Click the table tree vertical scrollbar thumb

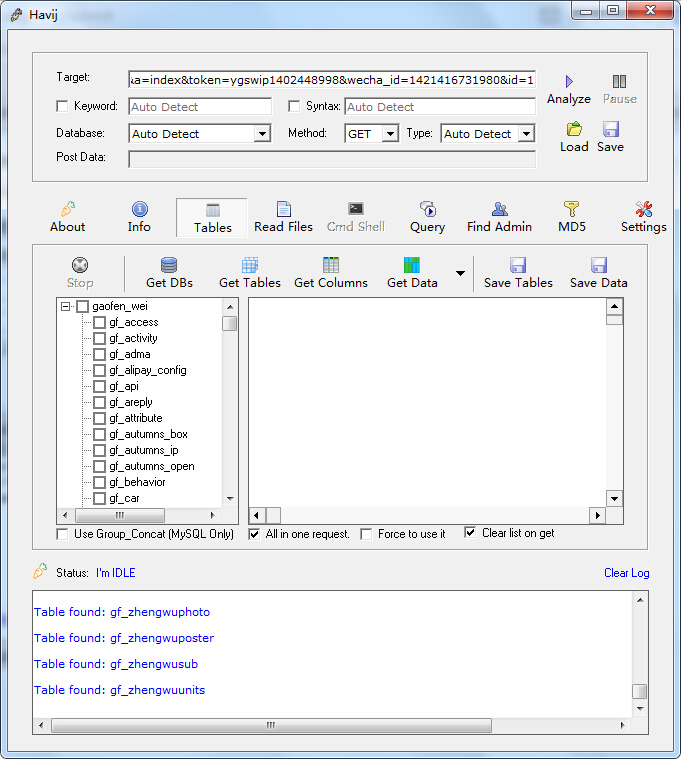pos(229,323)
